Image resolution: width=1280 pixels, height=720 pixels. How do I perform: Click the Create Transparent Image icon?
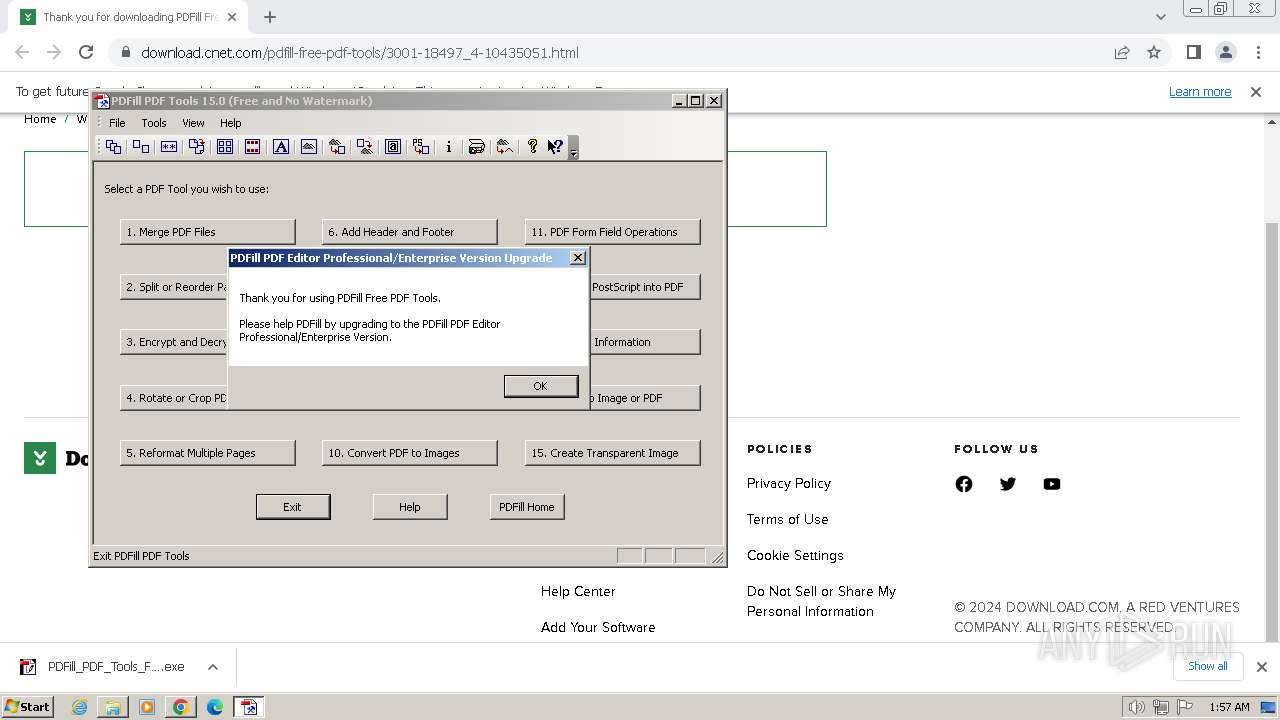[505, 147]
